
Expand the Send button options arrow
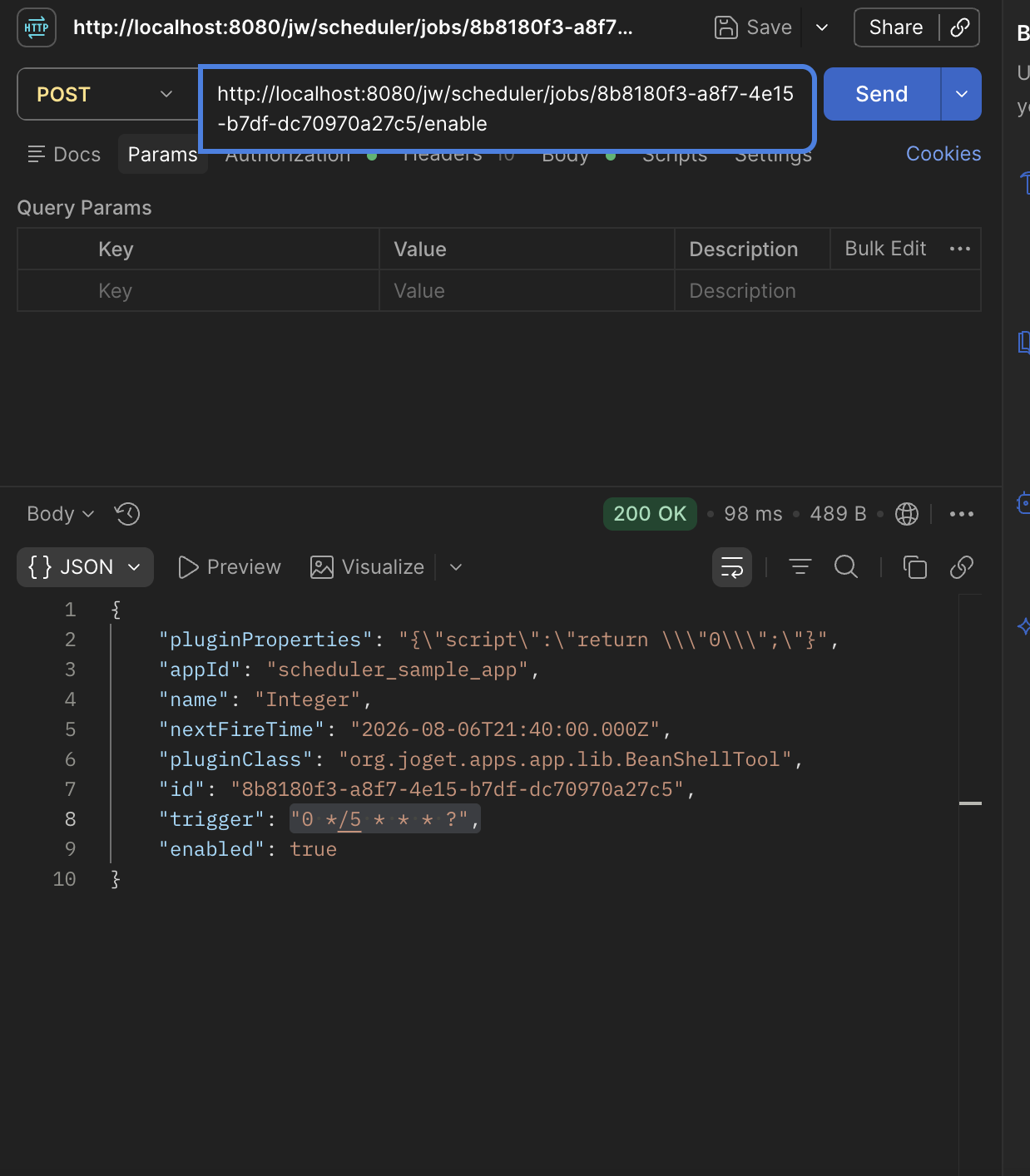coord(962,94)
